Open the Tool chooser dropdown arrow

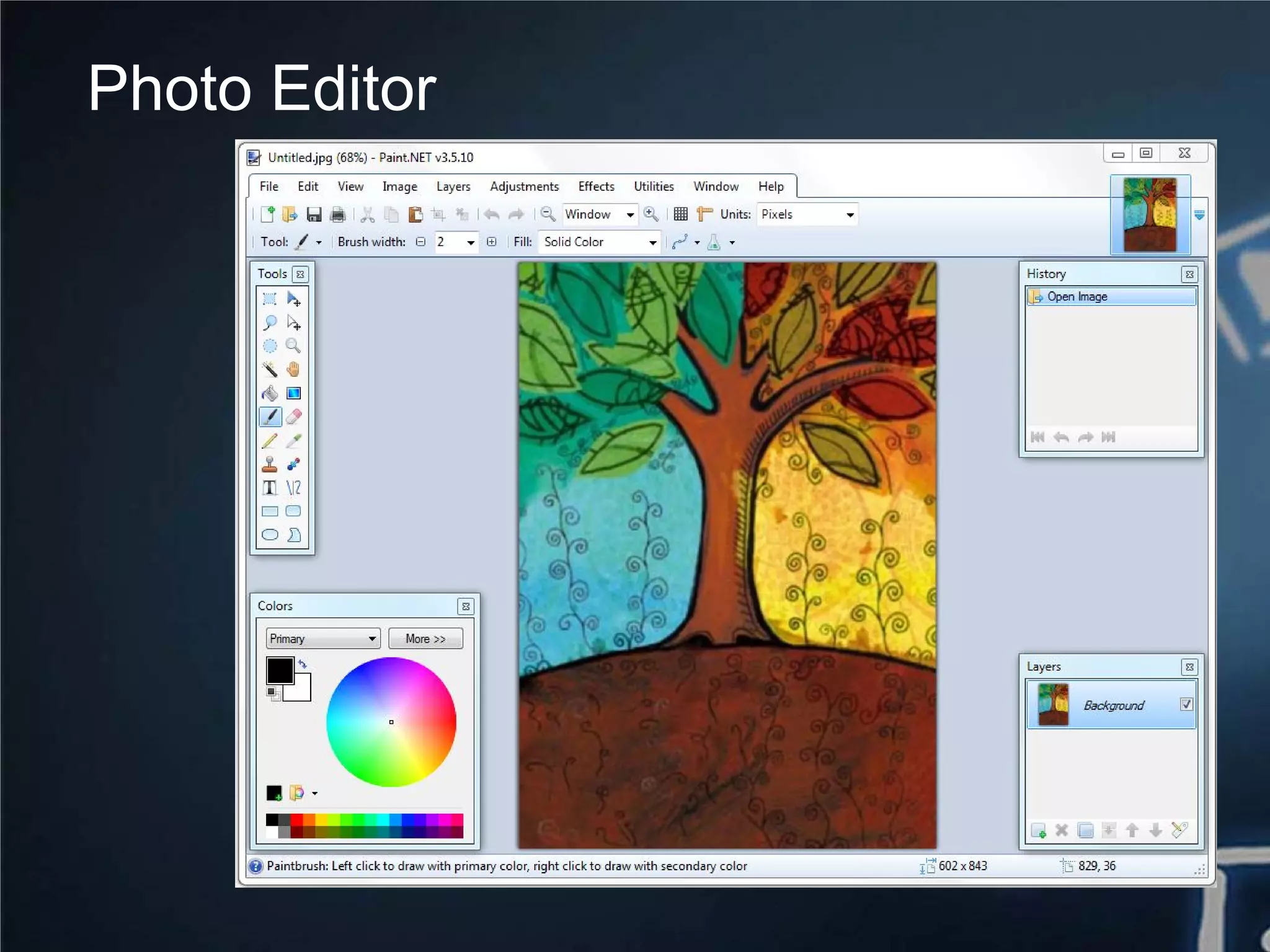(x=319, y=243)
